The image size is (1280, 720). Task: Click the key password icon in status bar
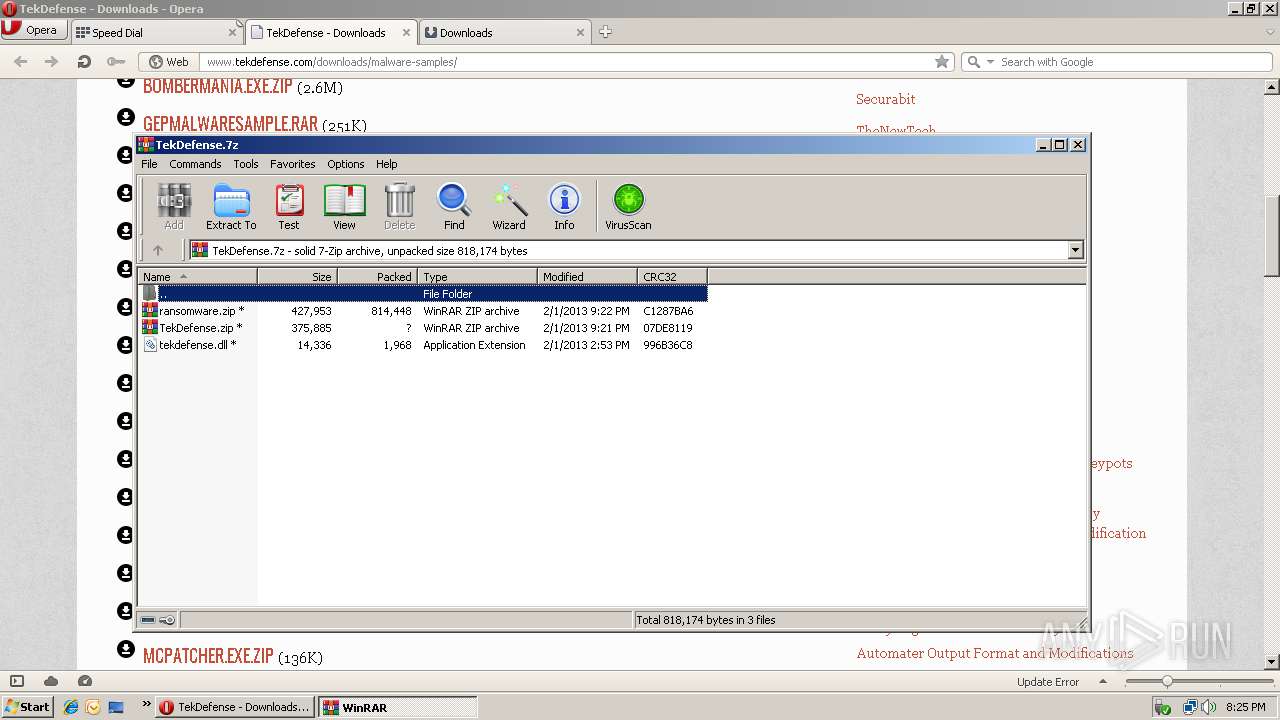click(x=167, y=620)
